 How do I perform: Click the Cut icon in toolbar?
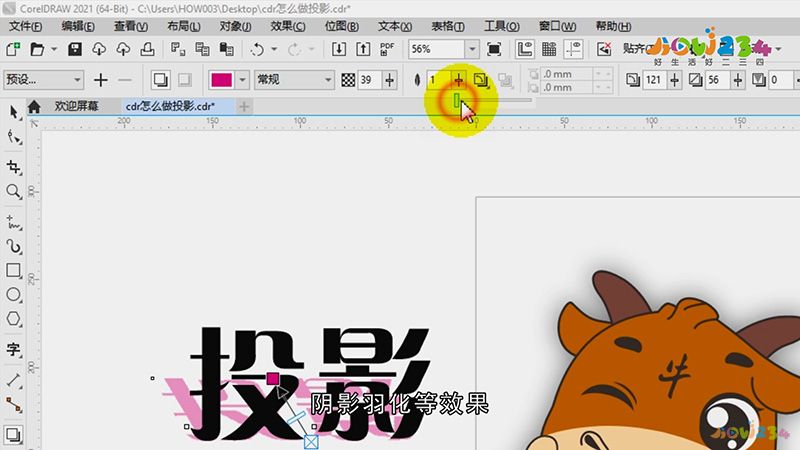point(178,49)
